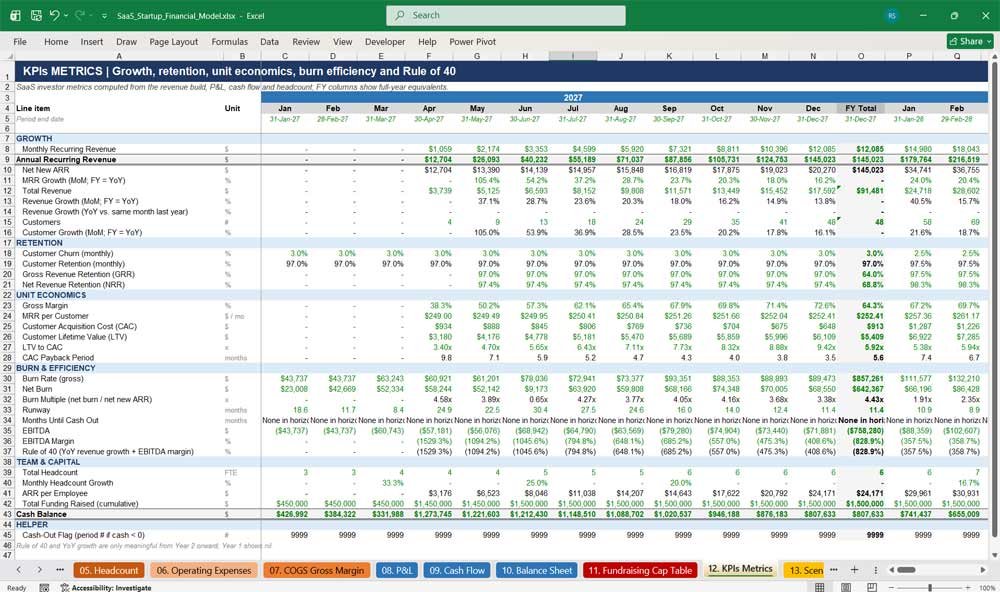Click the horizontal scrollbar thumb
The width and height of the screenshot is (1000, 592).
906,570
